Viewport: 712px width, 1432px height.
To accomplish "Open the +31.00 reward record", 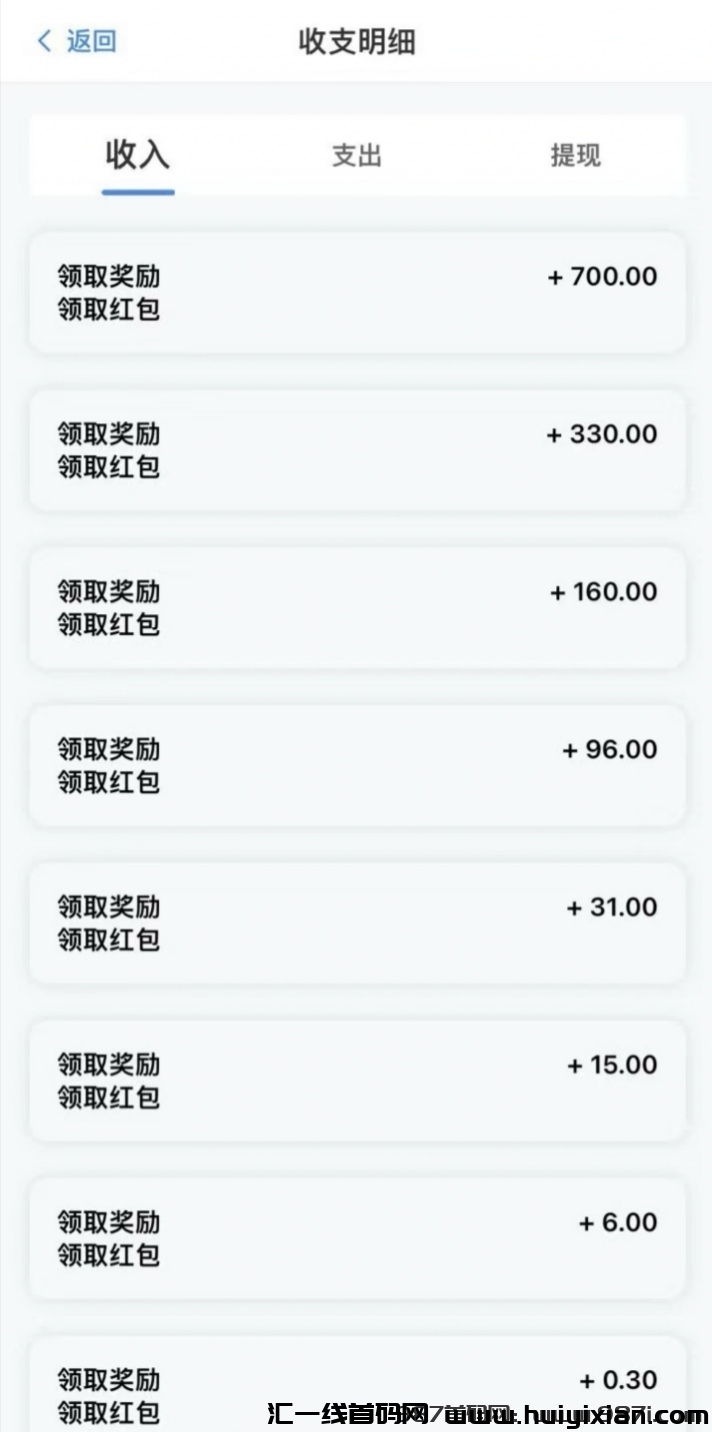I will [x=357, y=923].
